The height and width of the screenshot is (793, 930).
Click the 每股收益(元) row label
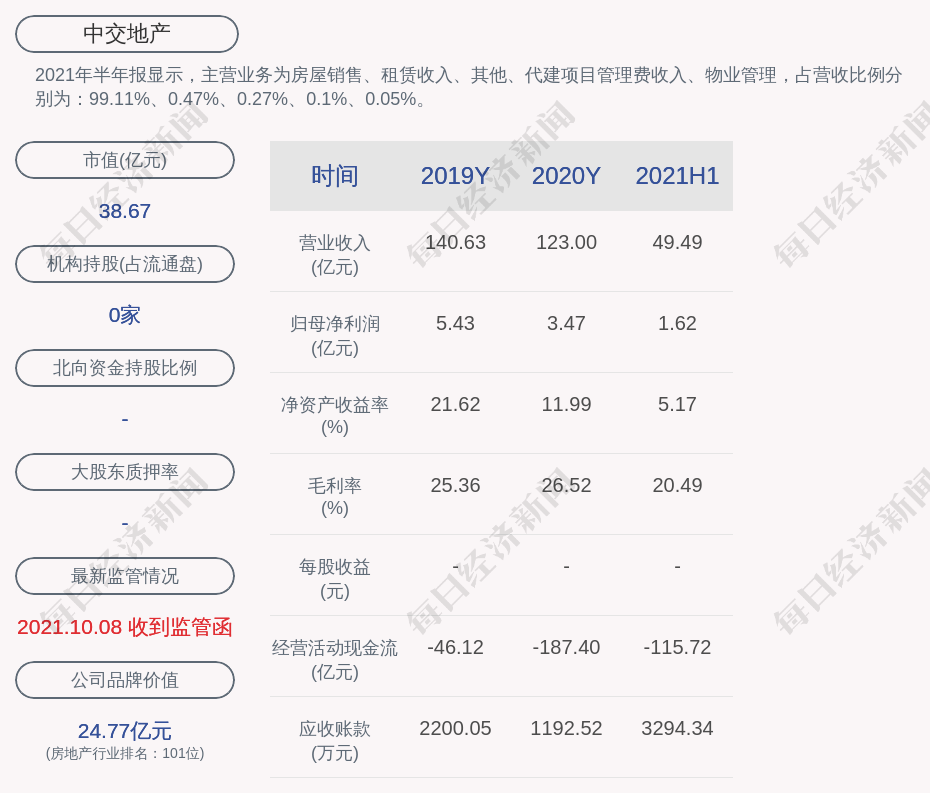(335, 579)
